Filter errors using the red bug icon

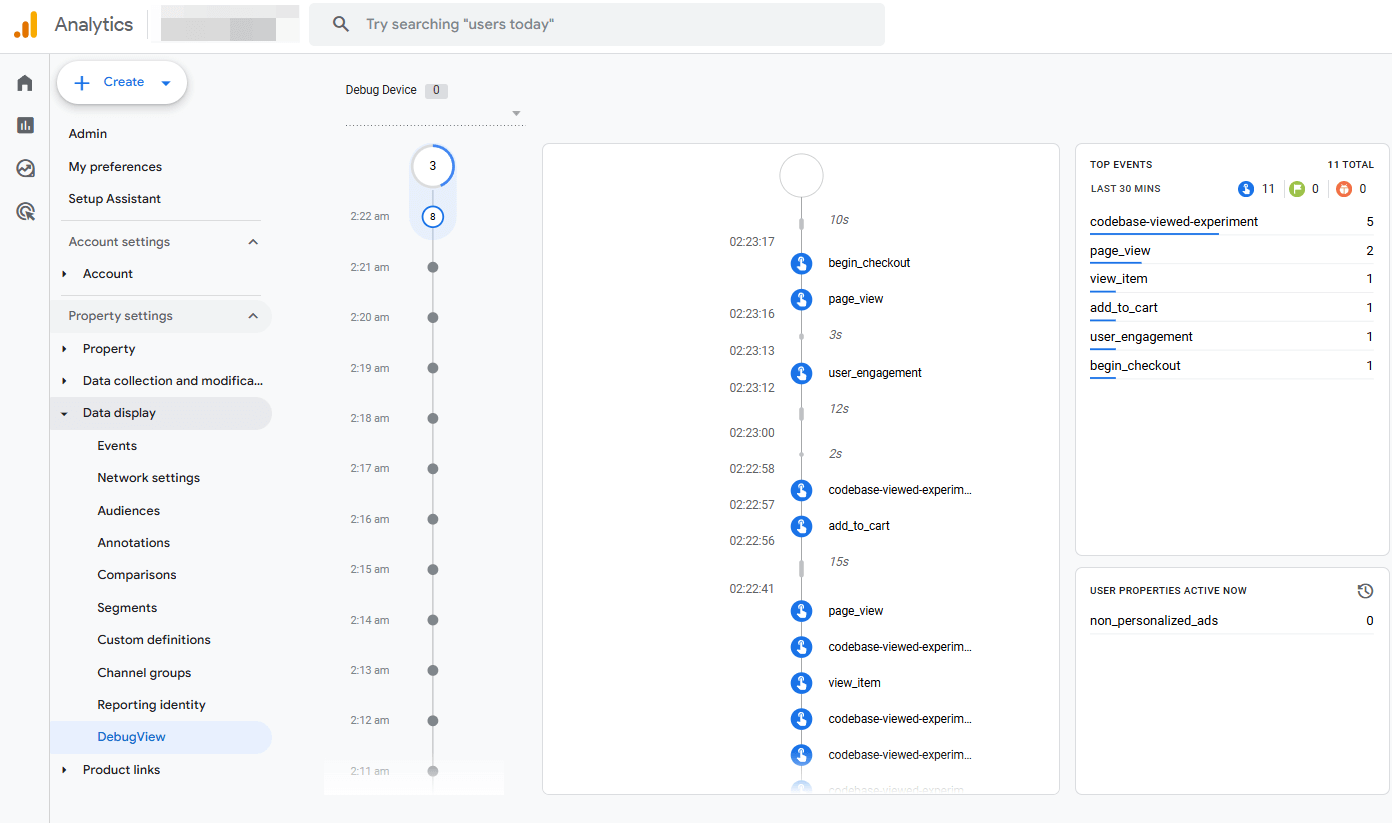click(x=1345, y=188)
